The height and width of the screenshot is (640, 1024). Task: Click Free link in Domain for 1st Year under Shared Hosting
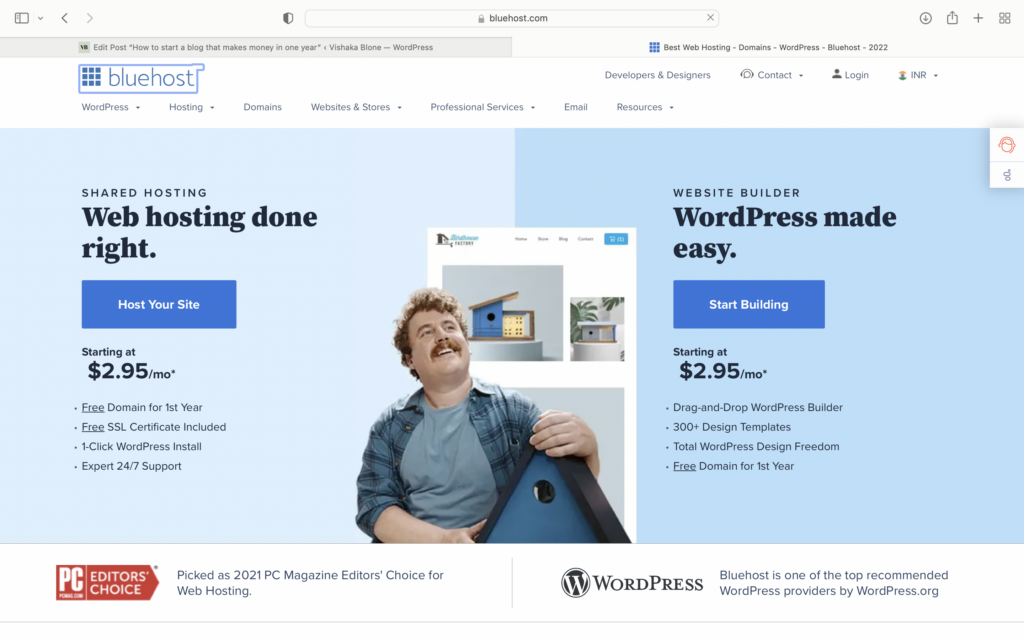coord(93,408)
